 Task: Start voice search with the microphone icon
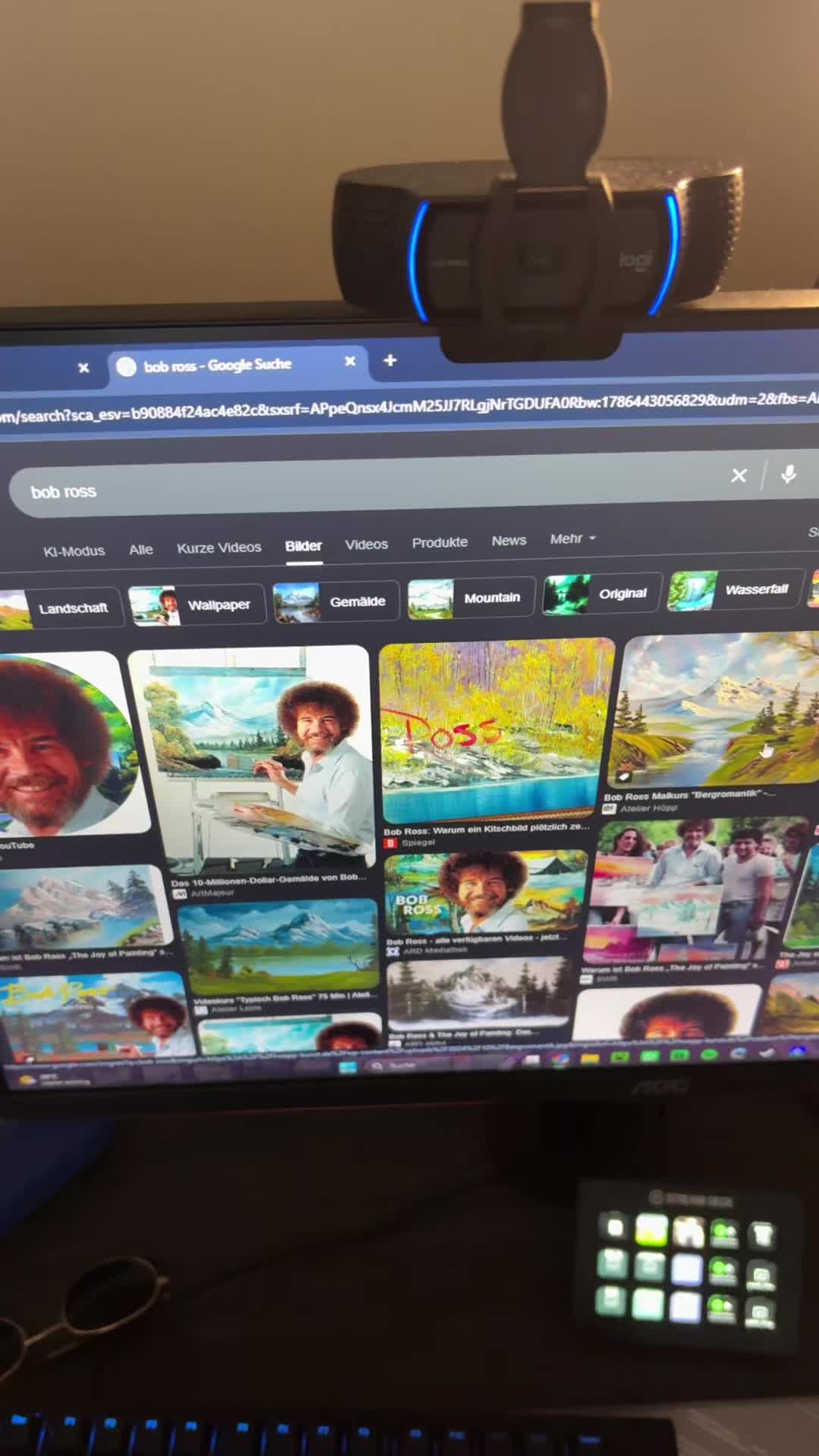tap(789, 475)
